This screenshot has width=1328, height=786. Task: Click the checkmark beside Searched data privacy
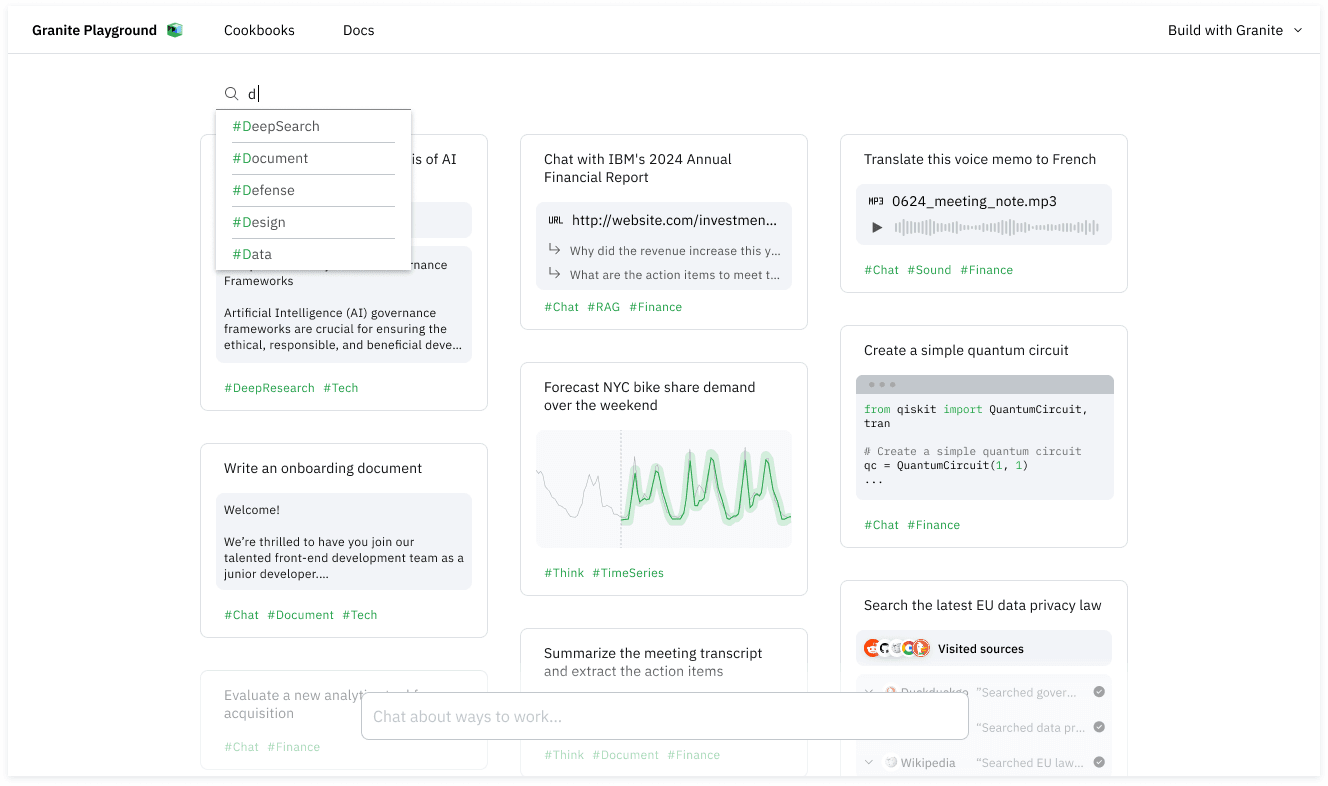click(x=1099, y=727)
